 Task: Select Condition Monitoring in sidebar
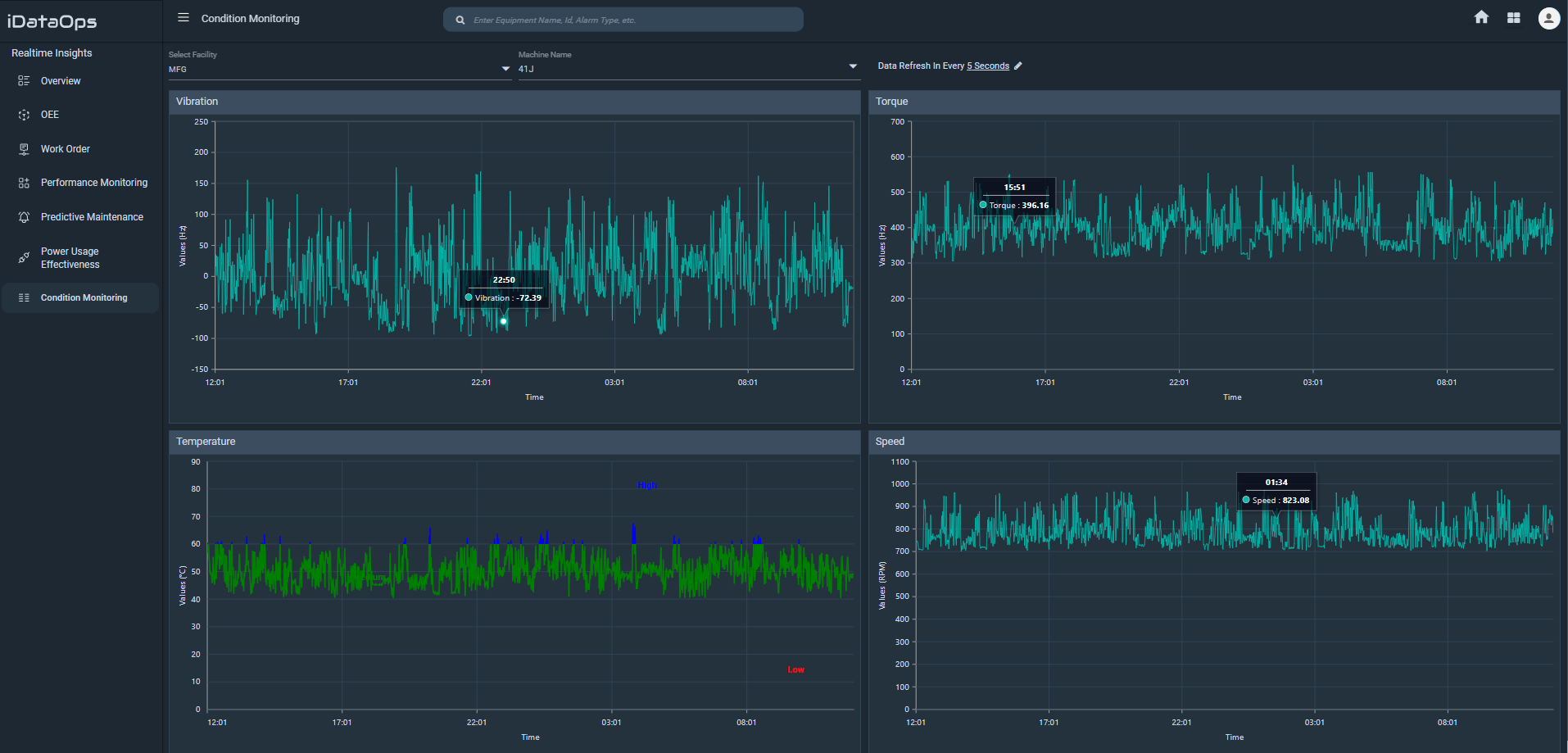(84, 298)
